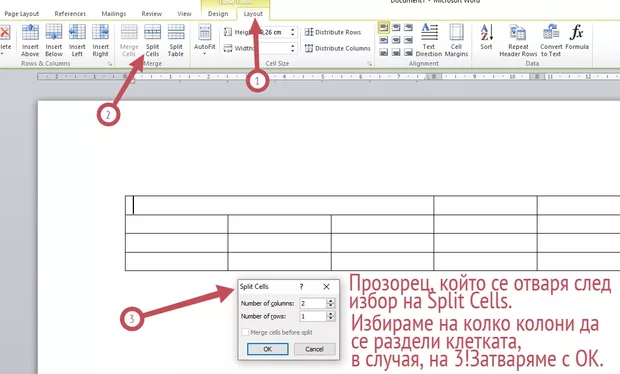This screenshot has width=620, height=374.
Task: Increase column Width spinner
Action: click(293, 46)
